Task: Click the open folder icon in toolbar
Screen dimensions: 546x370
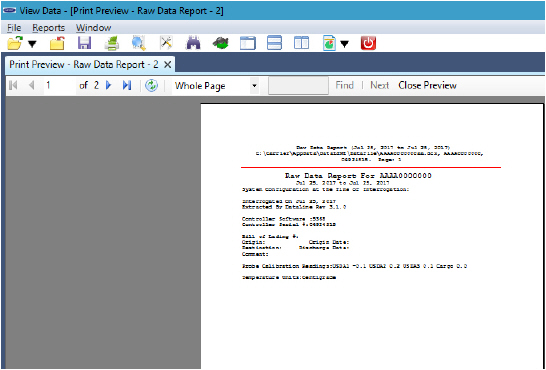Action: pyautogui.click(x=15, y=44)
